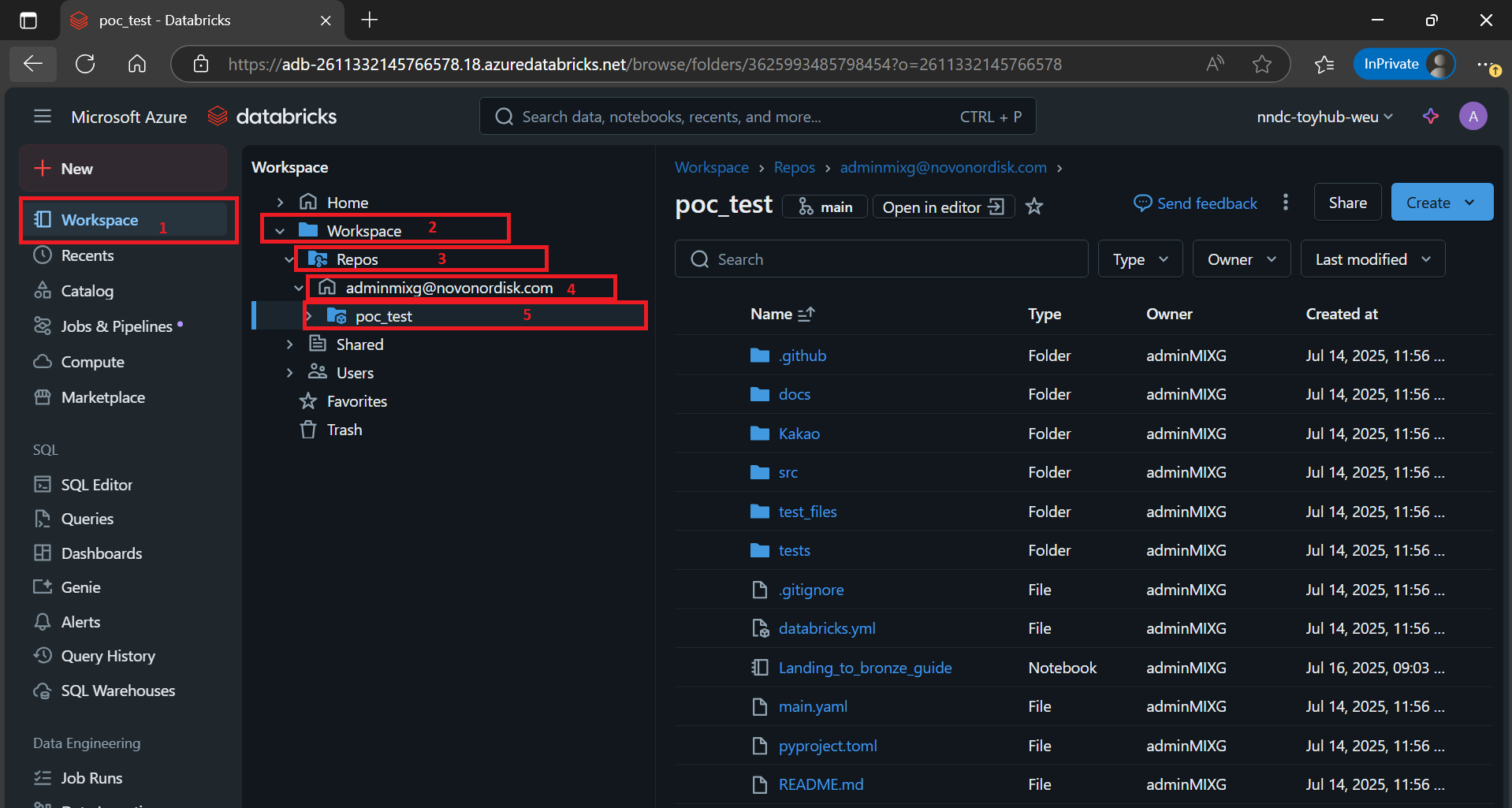Expand the Home tree node
Screen dimensions: 1512x808
click(280, 203)
